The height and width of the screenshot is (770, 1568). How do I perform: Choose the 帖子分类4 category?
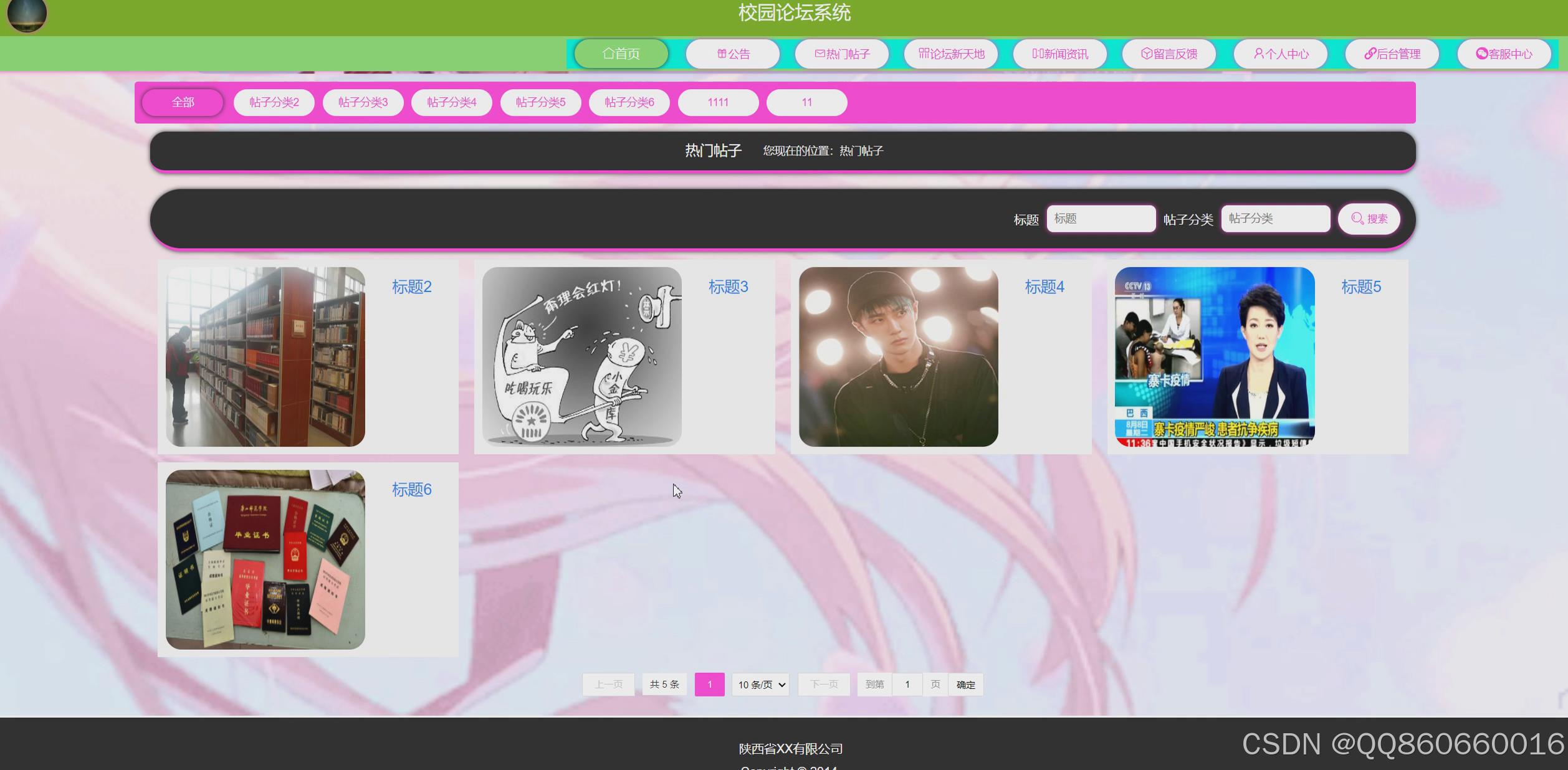point(452,102)
